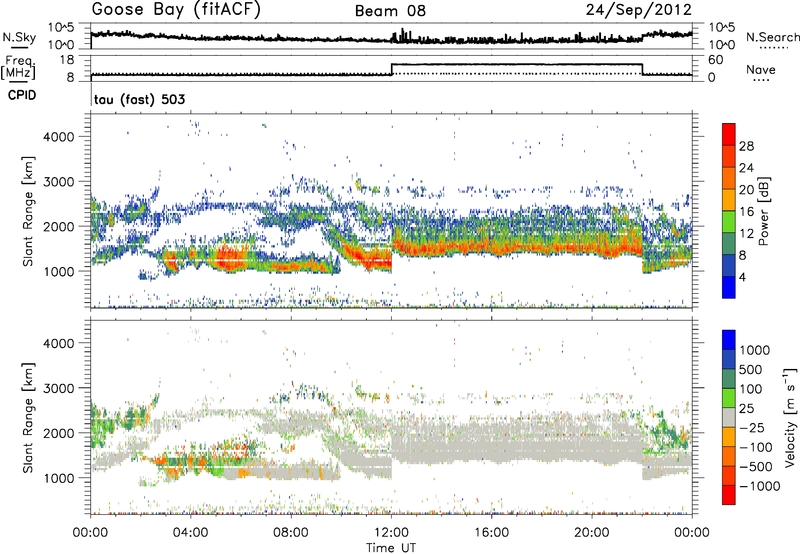Click '1000' on the velocity panel range axis

tap(59, 478)
